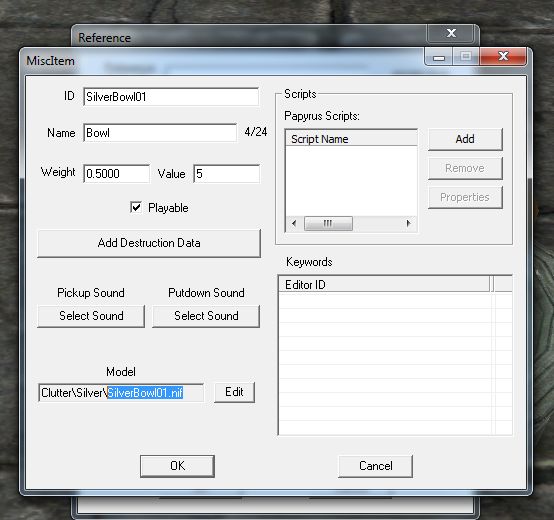The image size is (554, 520).
Task: Select Sound under Putdown Sound
Action: [206, 316]
